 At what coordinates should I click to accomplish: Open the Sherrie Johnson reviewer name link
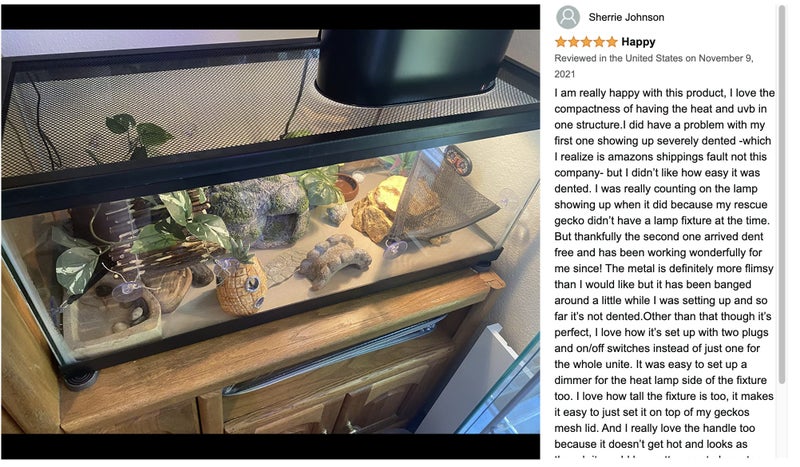coord(626,17)
